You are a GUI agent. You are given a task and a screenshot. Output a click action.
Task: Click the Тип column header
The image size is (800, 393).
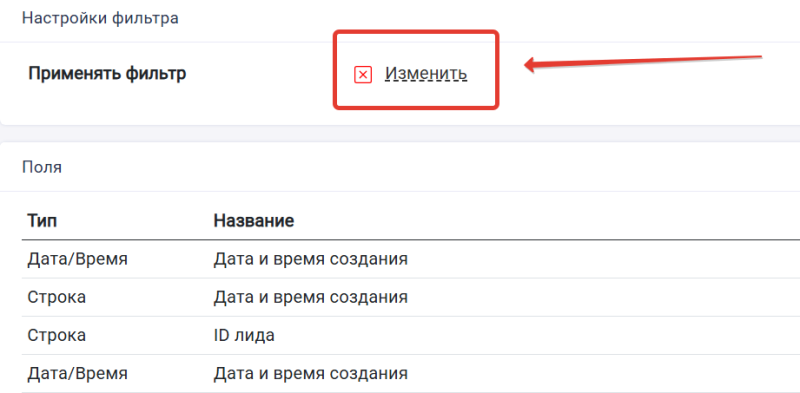pyautogui.click(x=42, y=221)
